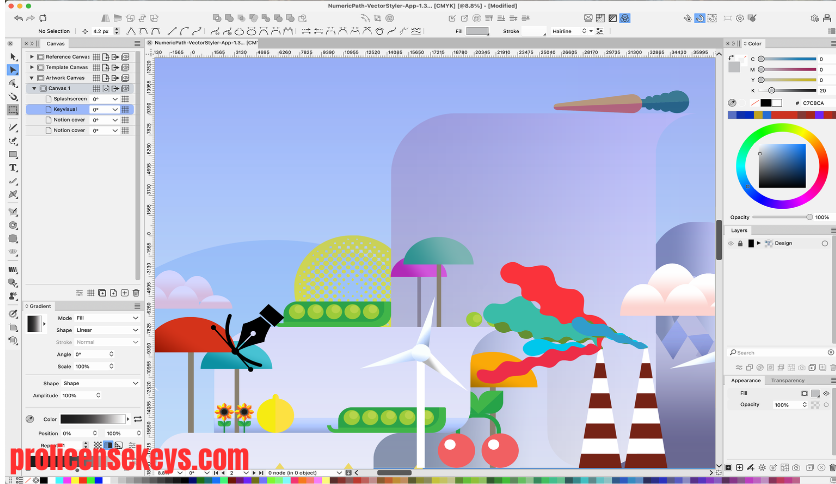Screen dimensions: 836x484
Task: Expand the Reference Canvas tree item
Action: click(x=31, y=57)
